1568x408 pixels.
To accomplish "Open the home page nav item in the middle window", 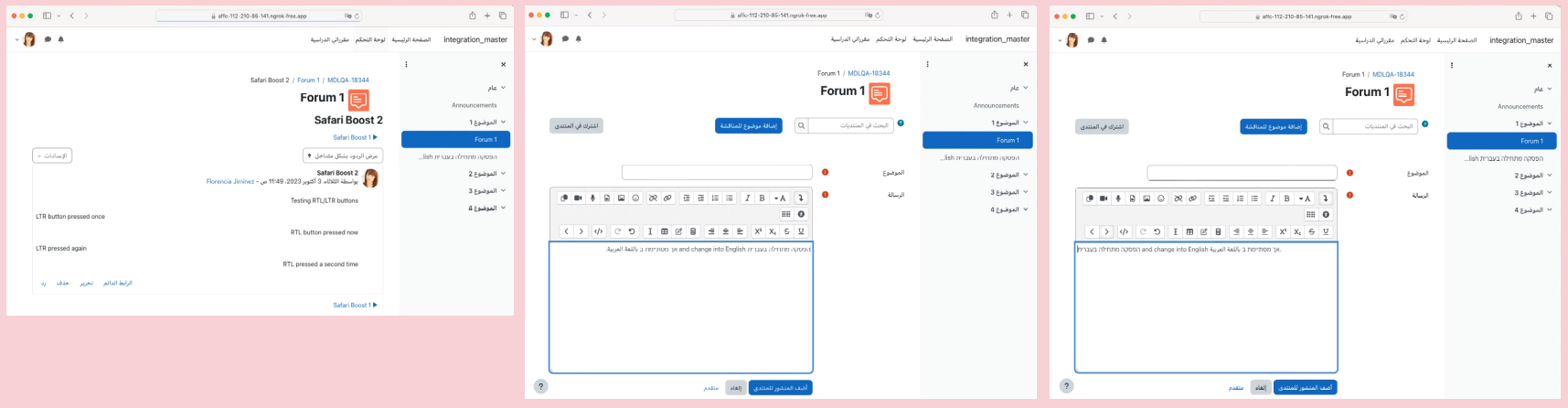I will pos(933,39).
